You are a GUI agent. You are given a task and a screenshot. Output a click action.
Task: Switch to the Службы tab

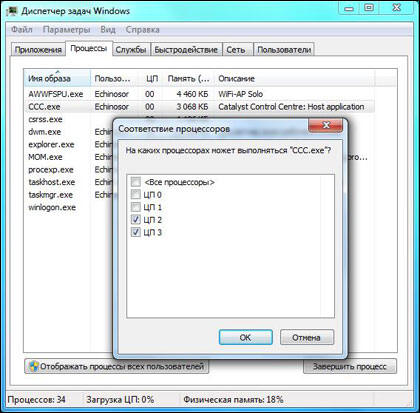pos(131,50)
